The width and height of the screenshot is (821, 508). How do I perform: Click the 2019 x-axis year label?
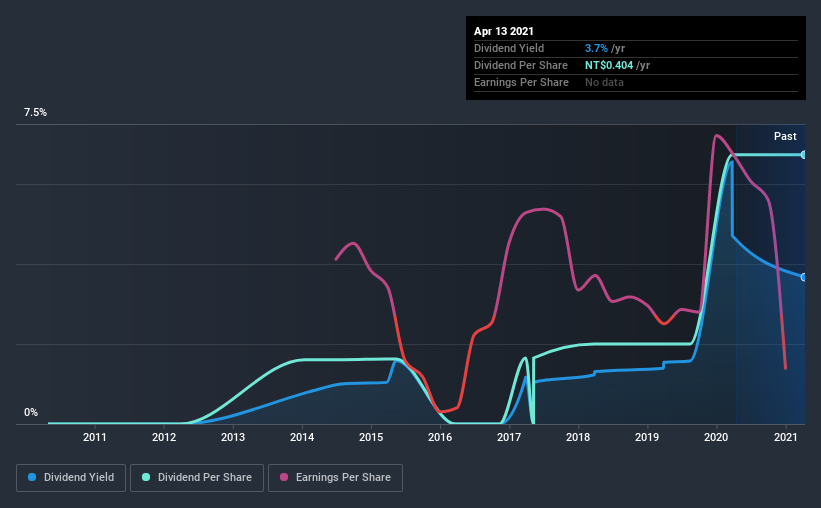[647, 437]
